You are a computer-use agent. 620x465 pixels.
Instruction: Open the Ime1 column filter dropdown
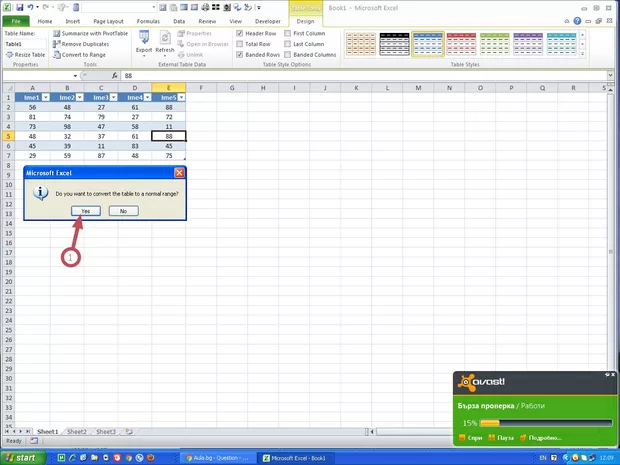44,97
